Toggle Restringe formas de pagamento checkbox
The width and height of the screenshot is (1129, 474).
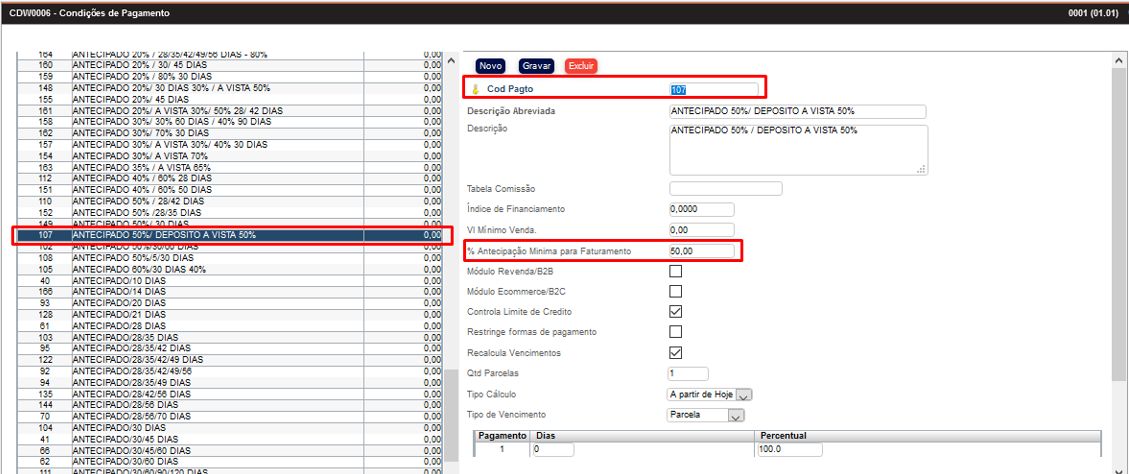[x=675, y=331]
